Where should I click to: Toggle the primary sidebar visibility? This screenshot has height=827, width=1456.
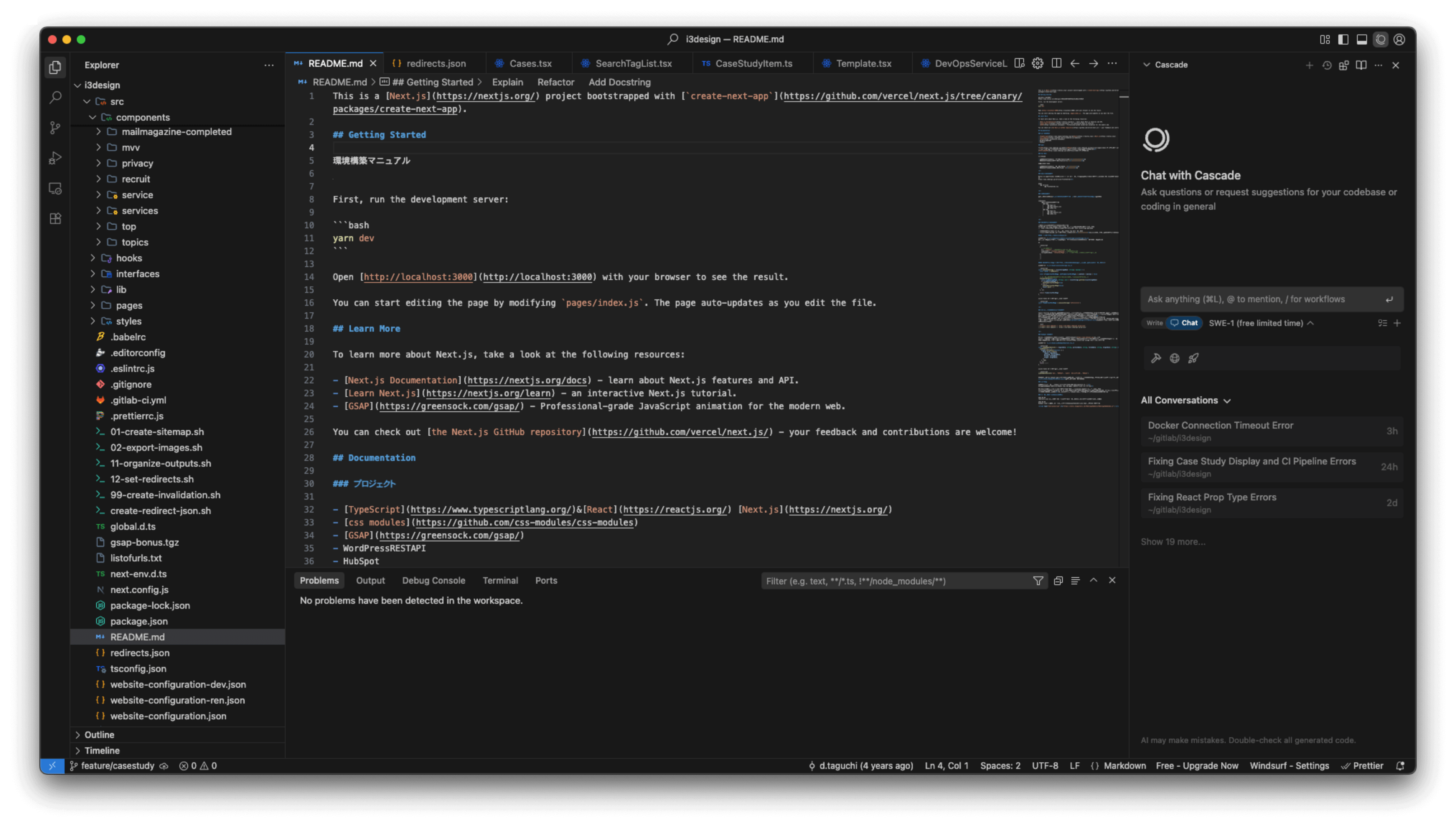click(x=1343, y=39)
